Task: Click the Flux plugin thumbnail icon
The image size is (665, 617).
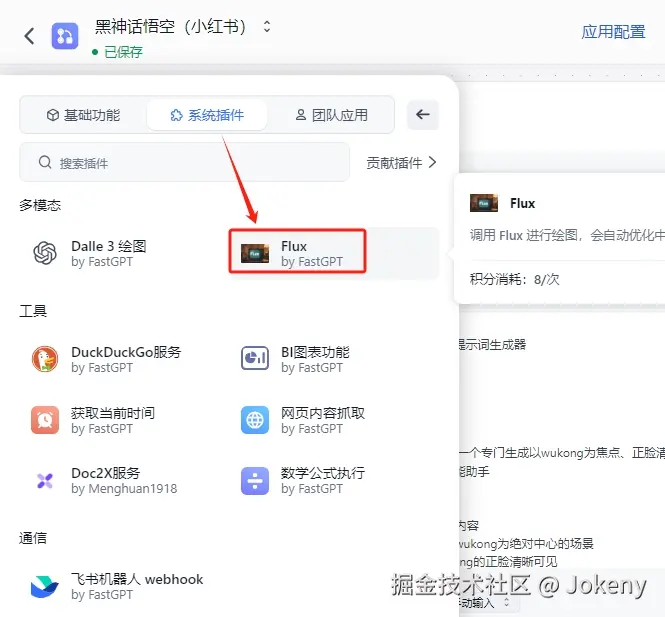Action: pyautogui.click(x=255, y=253)
